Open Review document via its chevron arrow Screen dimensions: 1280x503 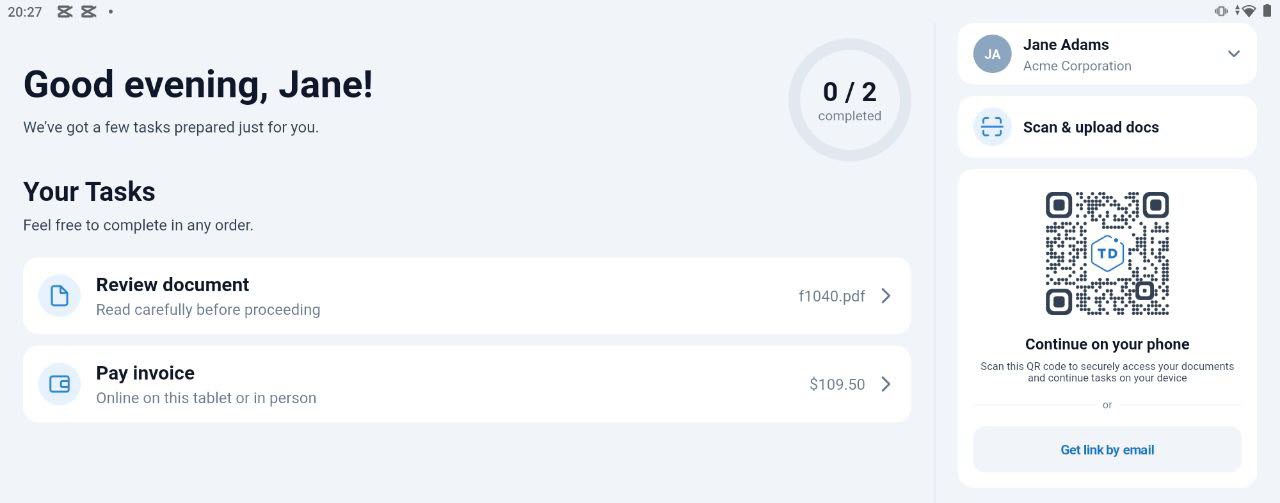[x=885, y=296]
